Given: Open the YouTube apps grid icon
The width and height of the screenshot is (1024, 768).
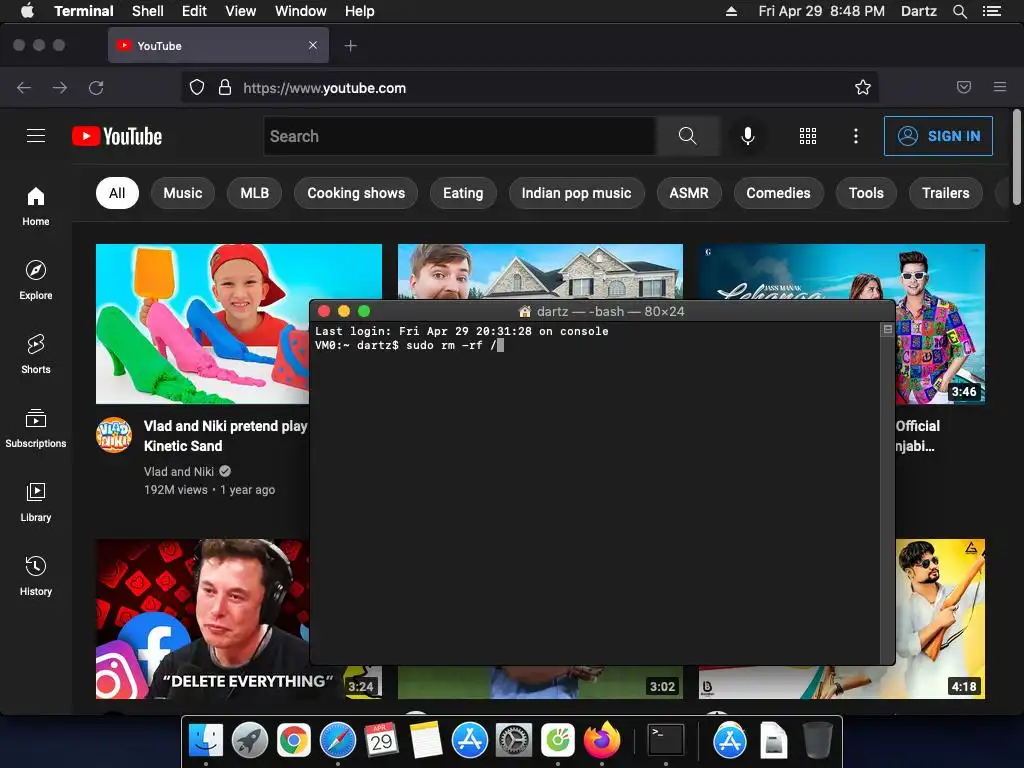Looking at the screenshot, I should [808, 136].
